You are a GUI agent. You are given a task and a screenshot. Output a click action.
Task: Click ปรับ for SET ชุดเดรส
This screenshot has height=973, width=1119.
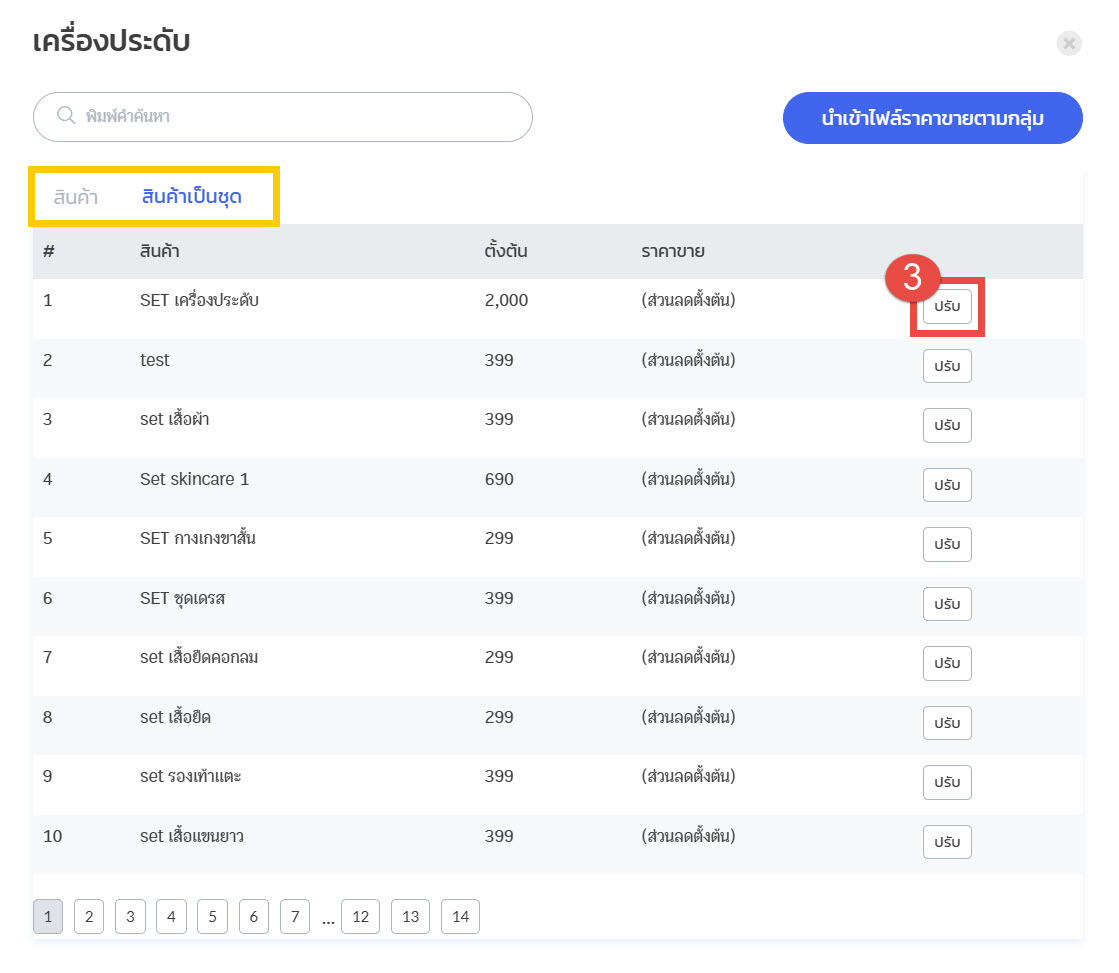pyautogui.click(x=947, y=604)
